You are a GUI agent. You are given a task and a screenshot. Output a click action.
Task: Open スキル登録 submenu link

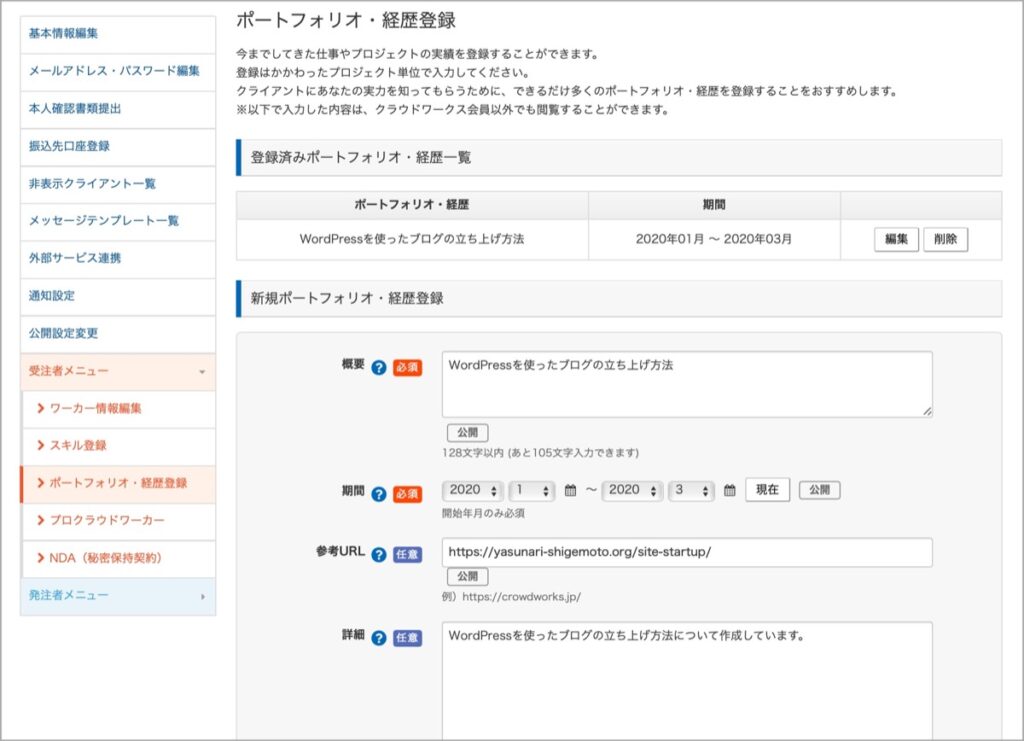[x=119, y=446]
